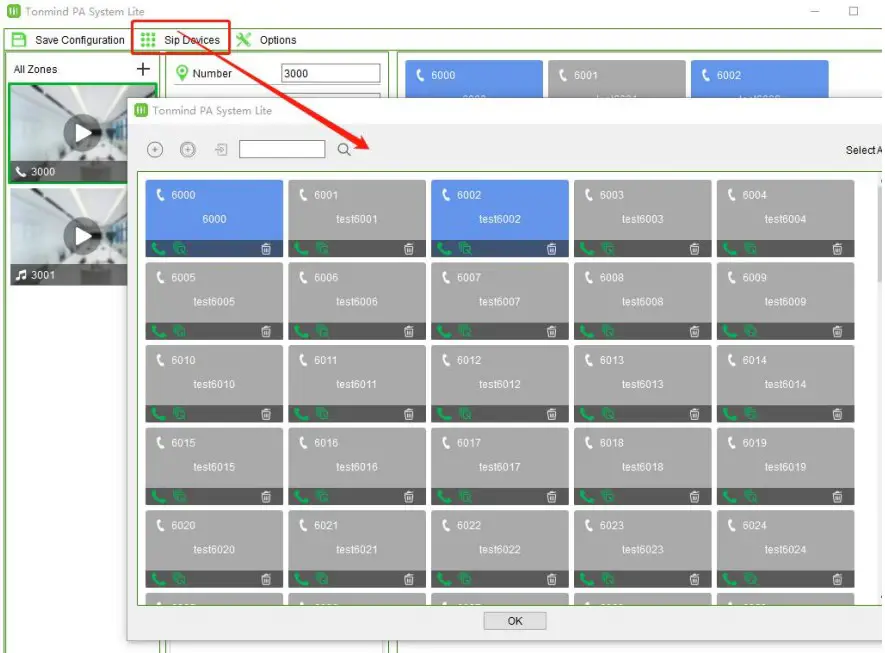Viewport: 885px width, 653px height.
Task: Start a search using the magnifier icon
Action: (345, 149)
